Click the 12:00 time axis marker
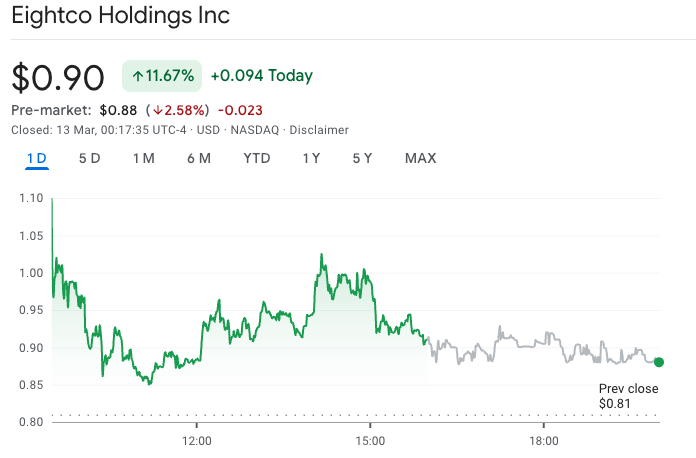696x458 pixels. click(197, 440)
